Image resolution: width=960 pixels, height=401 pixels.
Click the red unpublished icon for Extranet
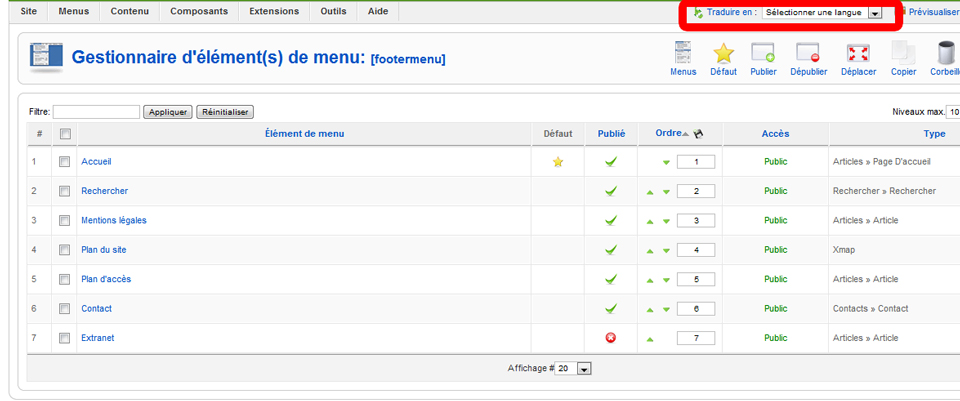click(611, 338)
